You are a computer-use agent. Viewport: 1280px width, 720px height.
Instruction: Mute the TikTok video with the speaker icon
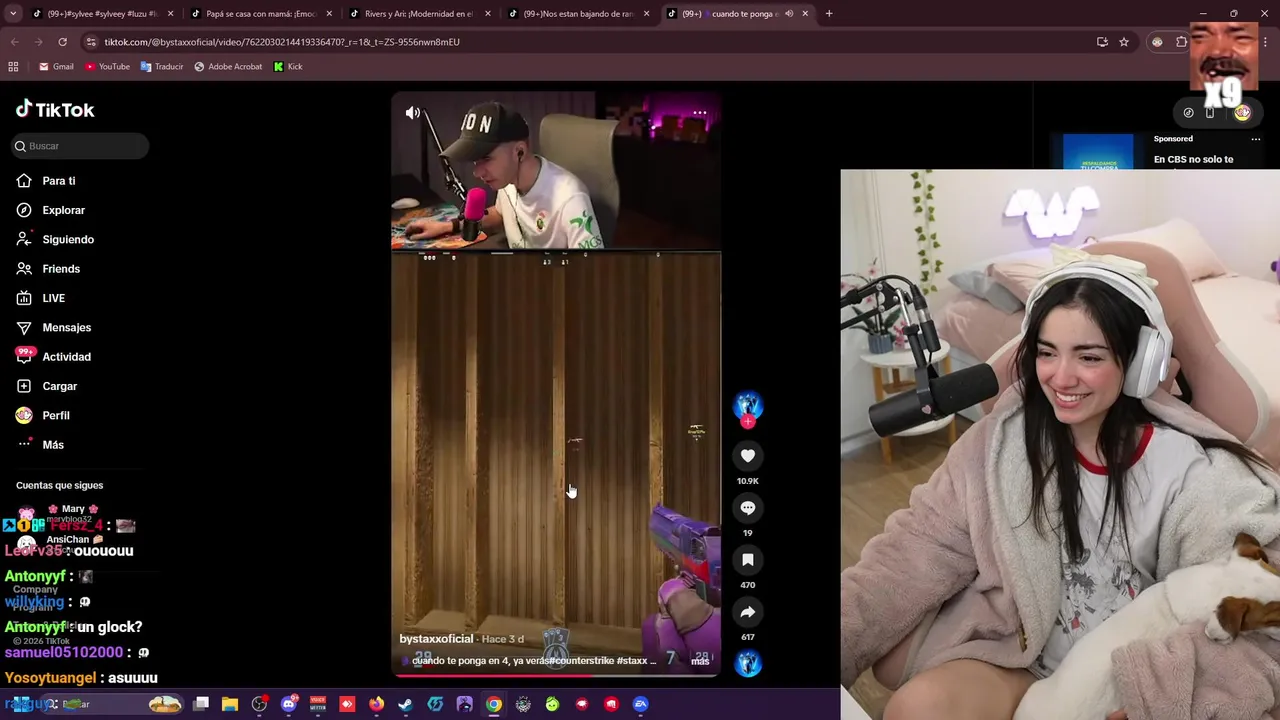tap(412, 113)
